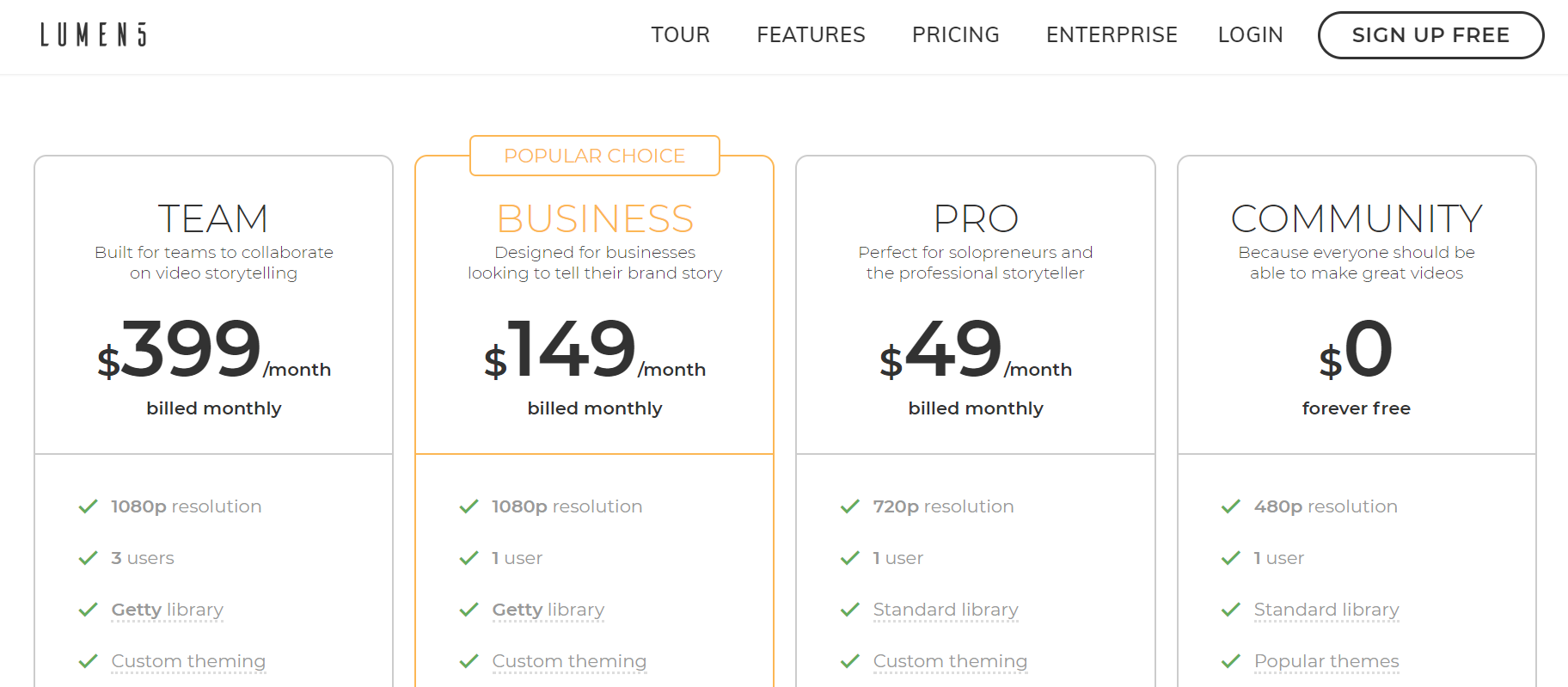Click the Lumen5 logo
1568x687 pixels.
pyautogui.click(x=94, y=34)
